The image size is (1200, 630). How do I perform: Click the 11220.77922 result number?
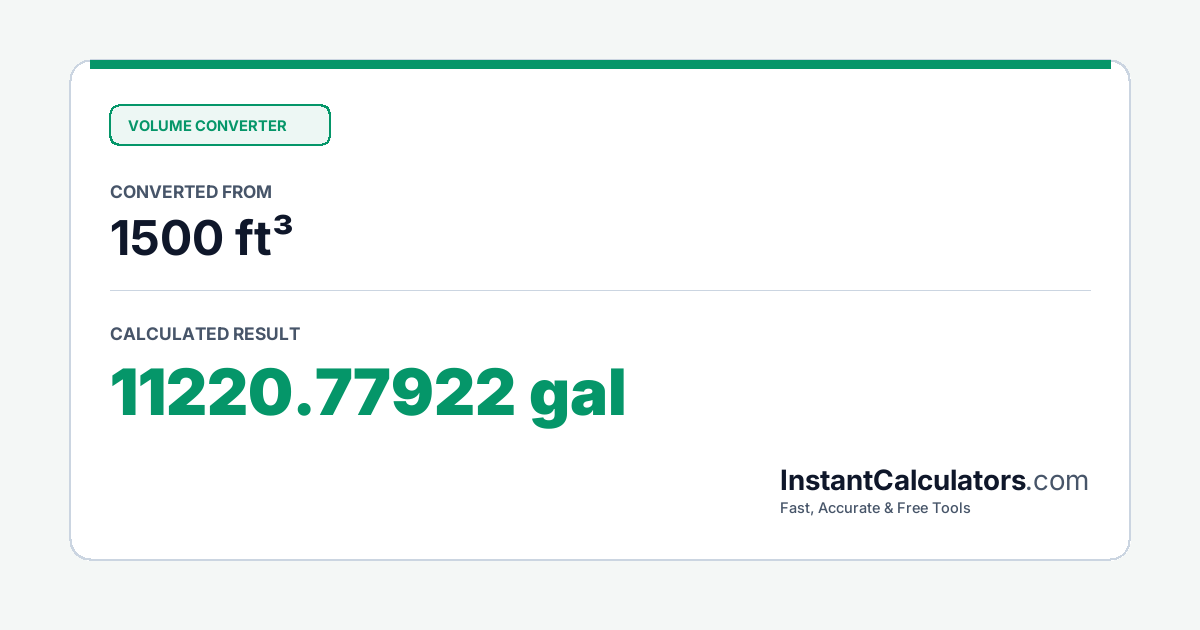[312, 392]
